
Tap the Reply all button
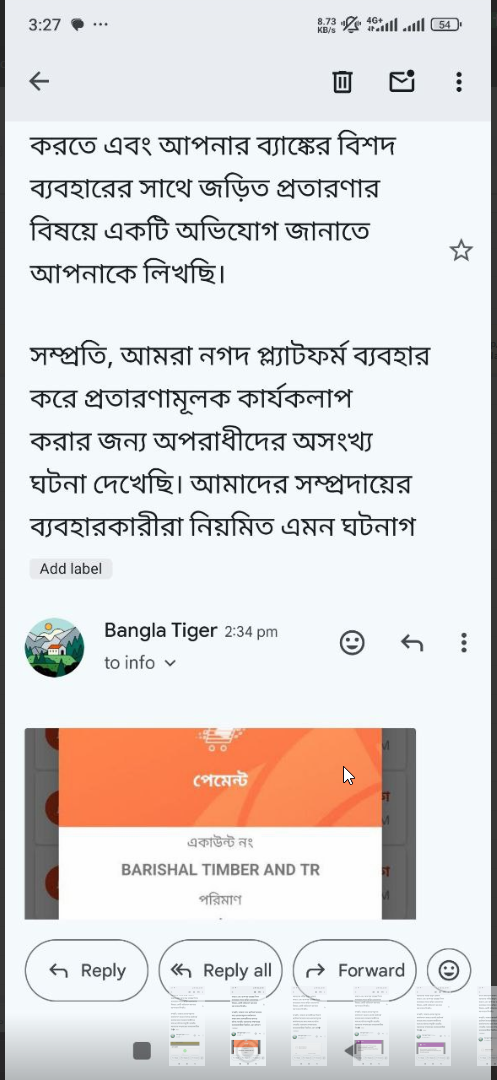coord(220,970)
